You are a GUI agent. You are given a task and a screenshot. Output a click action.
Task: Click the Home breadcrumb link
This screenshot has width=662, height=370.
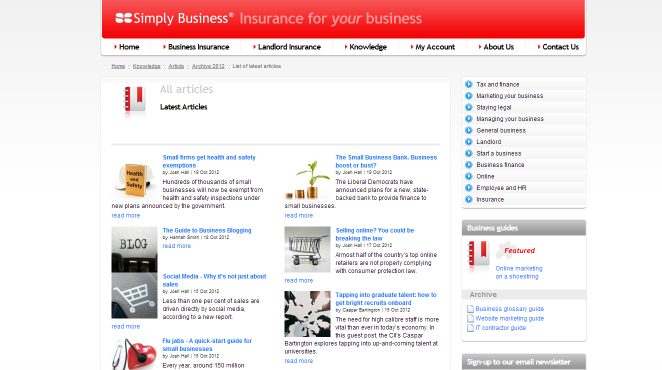pyautogui.click(x=118, y=66)
